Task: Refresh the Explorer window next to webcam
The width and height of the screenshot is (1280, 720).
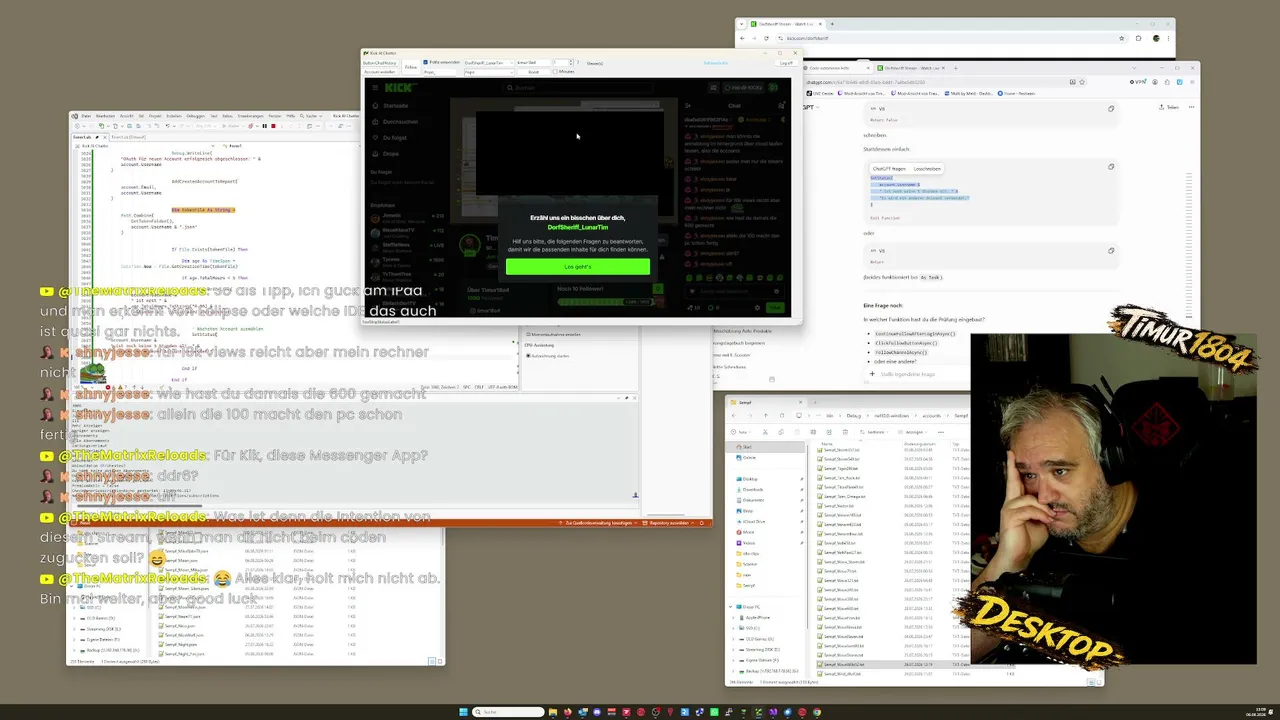Action: click(784, 415)
